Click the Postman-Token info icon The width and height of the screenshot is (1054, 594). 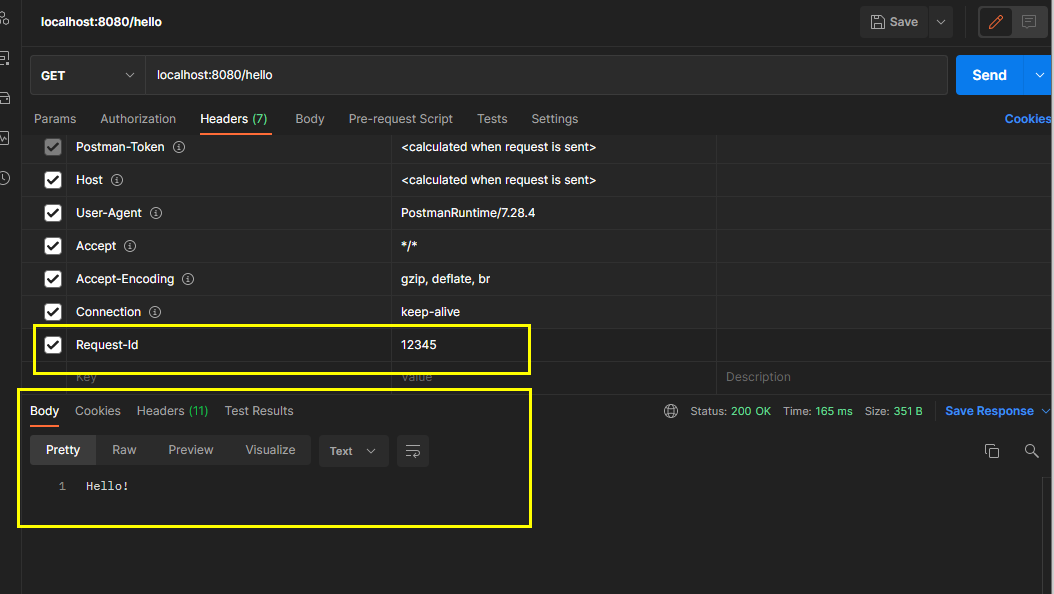[179, 147]
